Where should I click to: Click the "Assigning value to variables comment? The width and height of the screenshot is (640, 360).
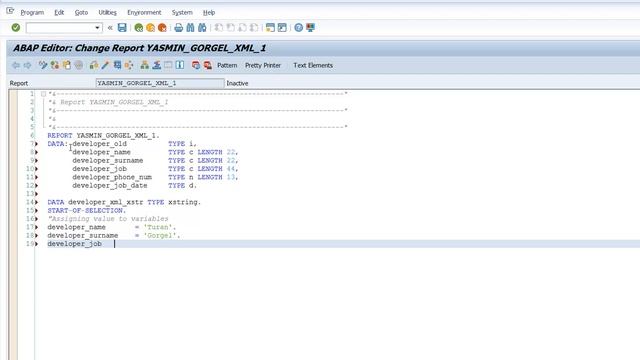108,219
